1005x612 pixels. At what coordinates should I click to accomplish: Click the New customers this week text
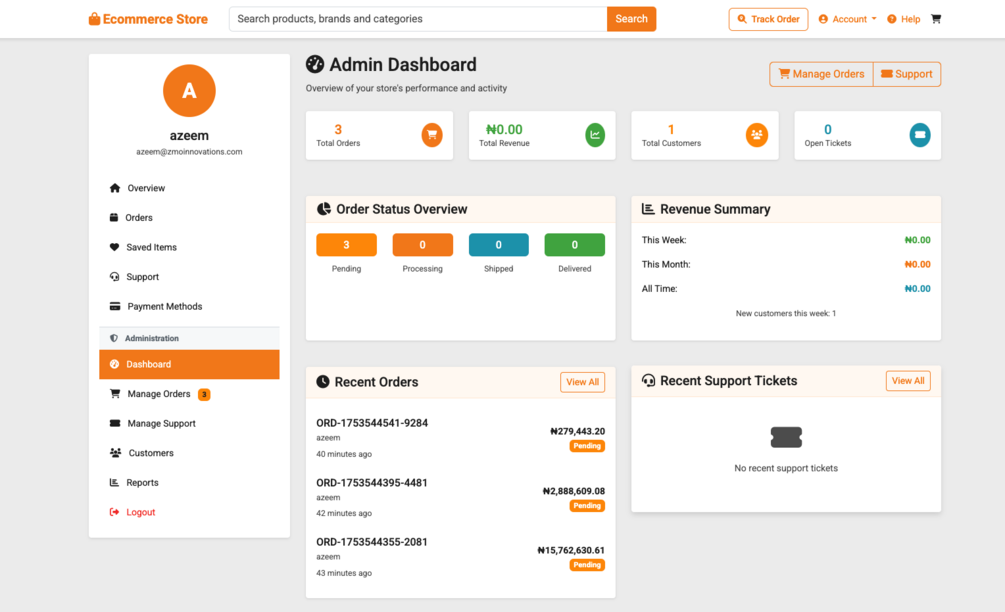[786, 313]
